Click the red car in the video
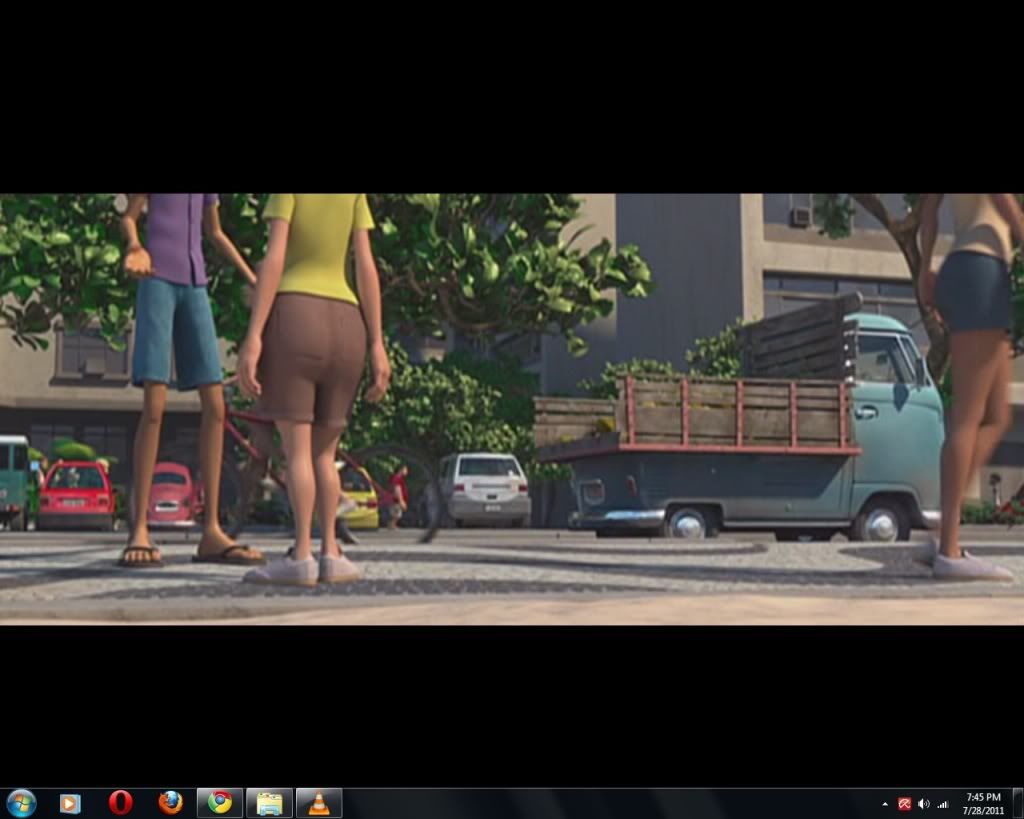 (x=76, y=493)
